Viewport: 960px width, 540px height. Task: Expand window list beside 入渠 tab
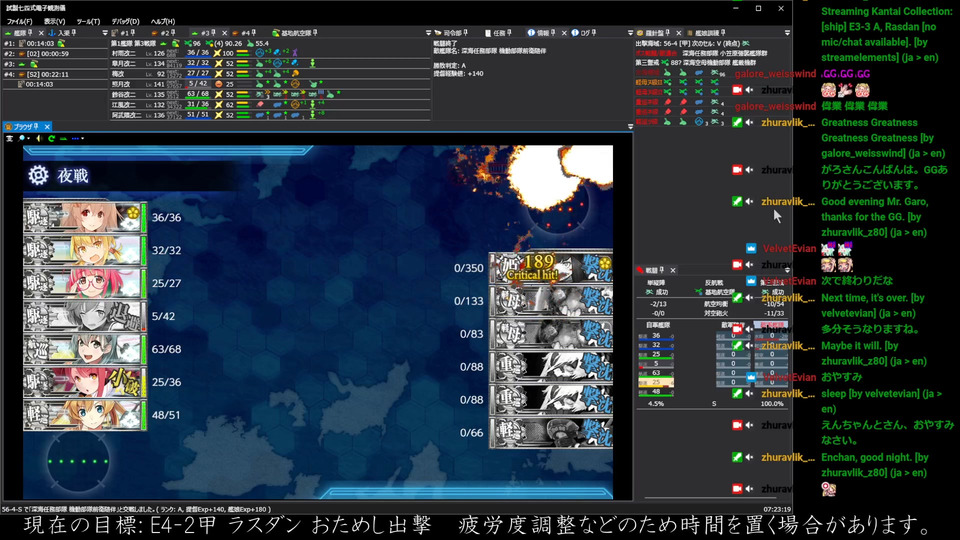[x=105, y=33]
